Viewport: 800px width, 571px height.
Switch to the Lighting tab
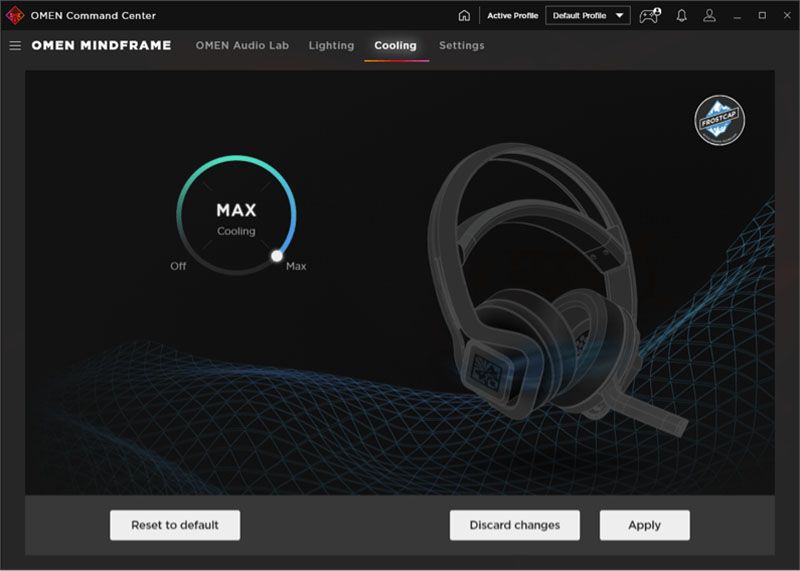point(331,46)
